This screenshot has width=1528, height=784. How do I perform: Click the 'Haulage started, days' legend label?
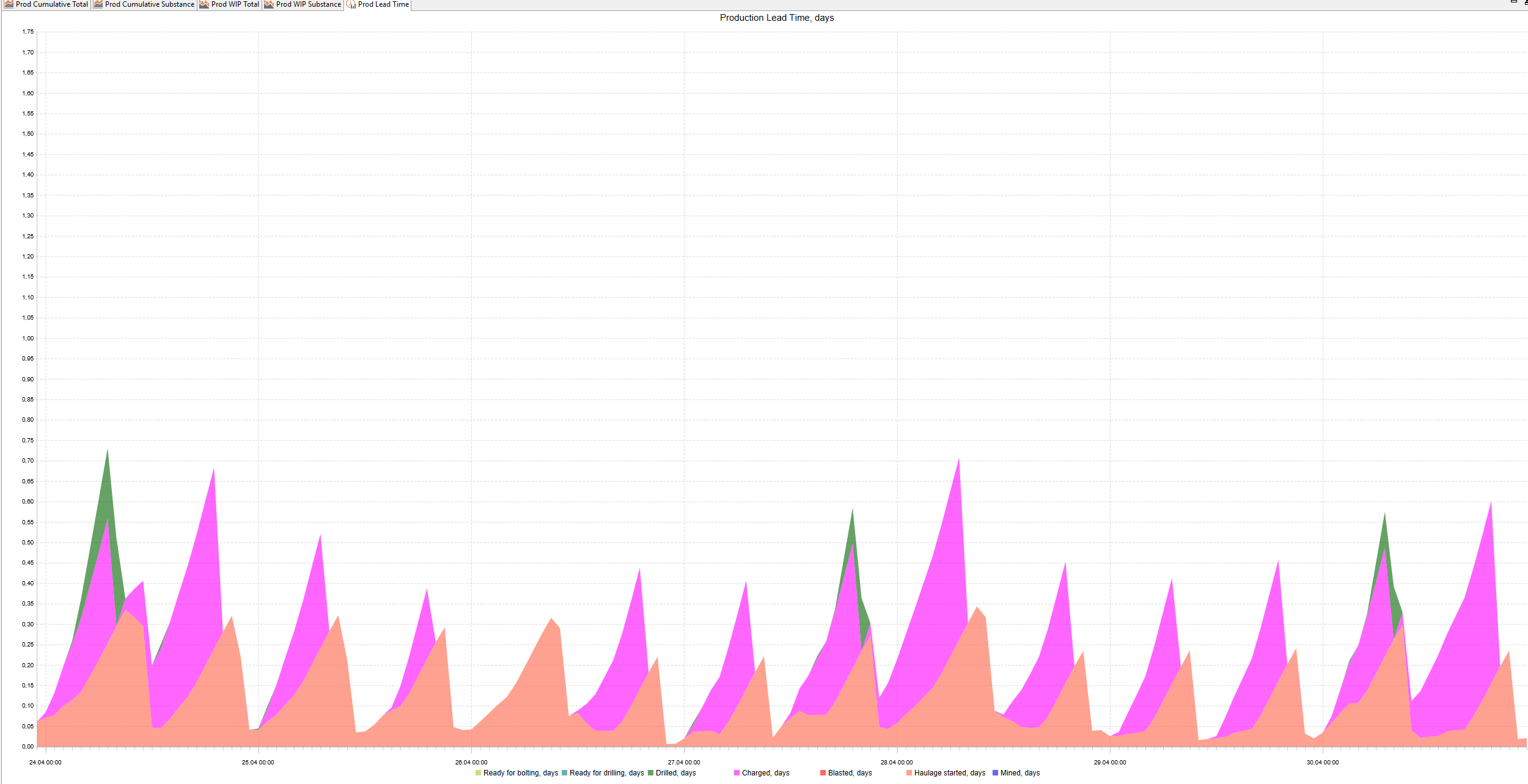click(950, 773)
